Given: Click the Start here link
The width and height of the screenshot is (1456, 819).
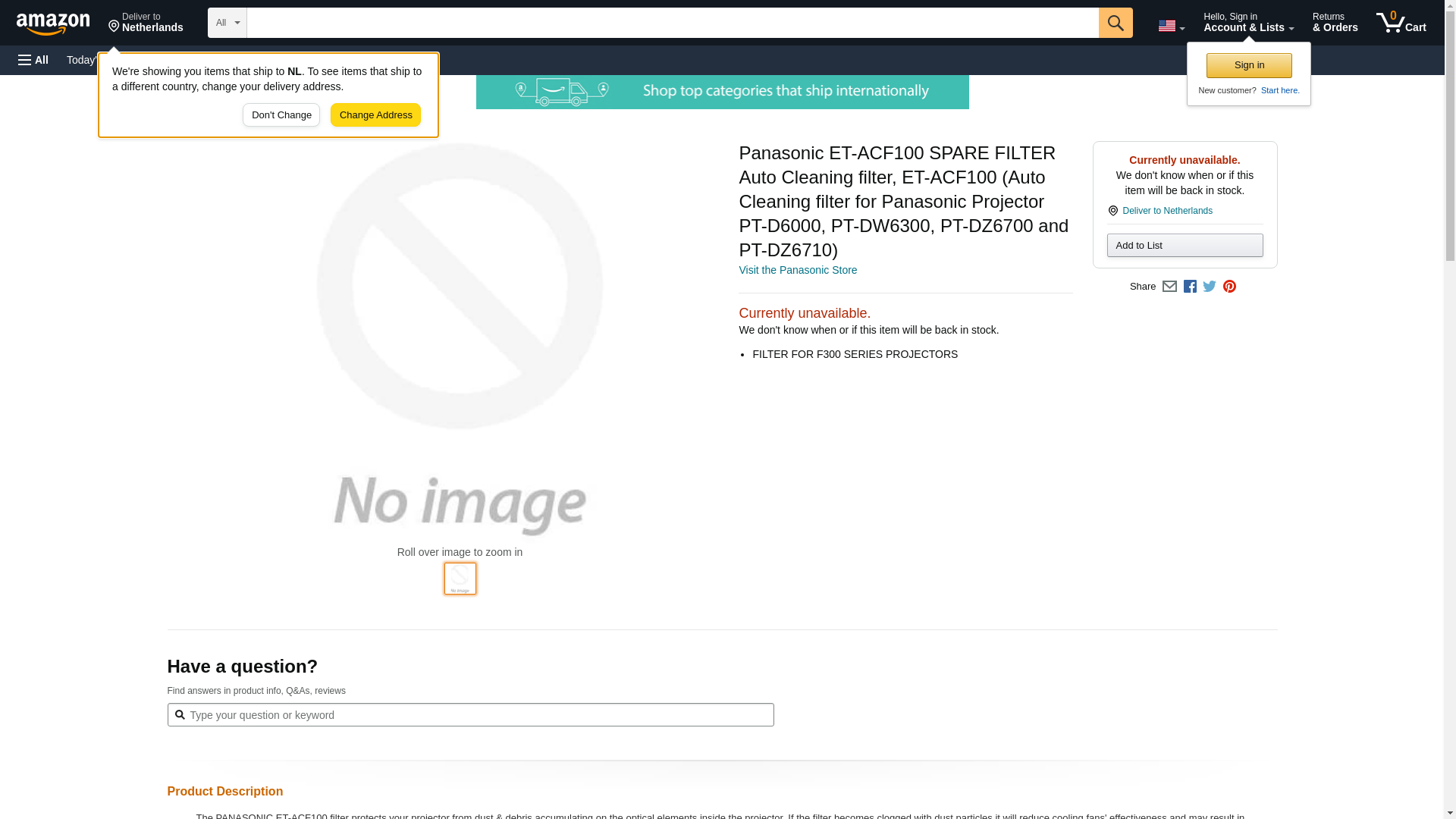Looking at the screenshot, I should click(x=1279, y=90).
